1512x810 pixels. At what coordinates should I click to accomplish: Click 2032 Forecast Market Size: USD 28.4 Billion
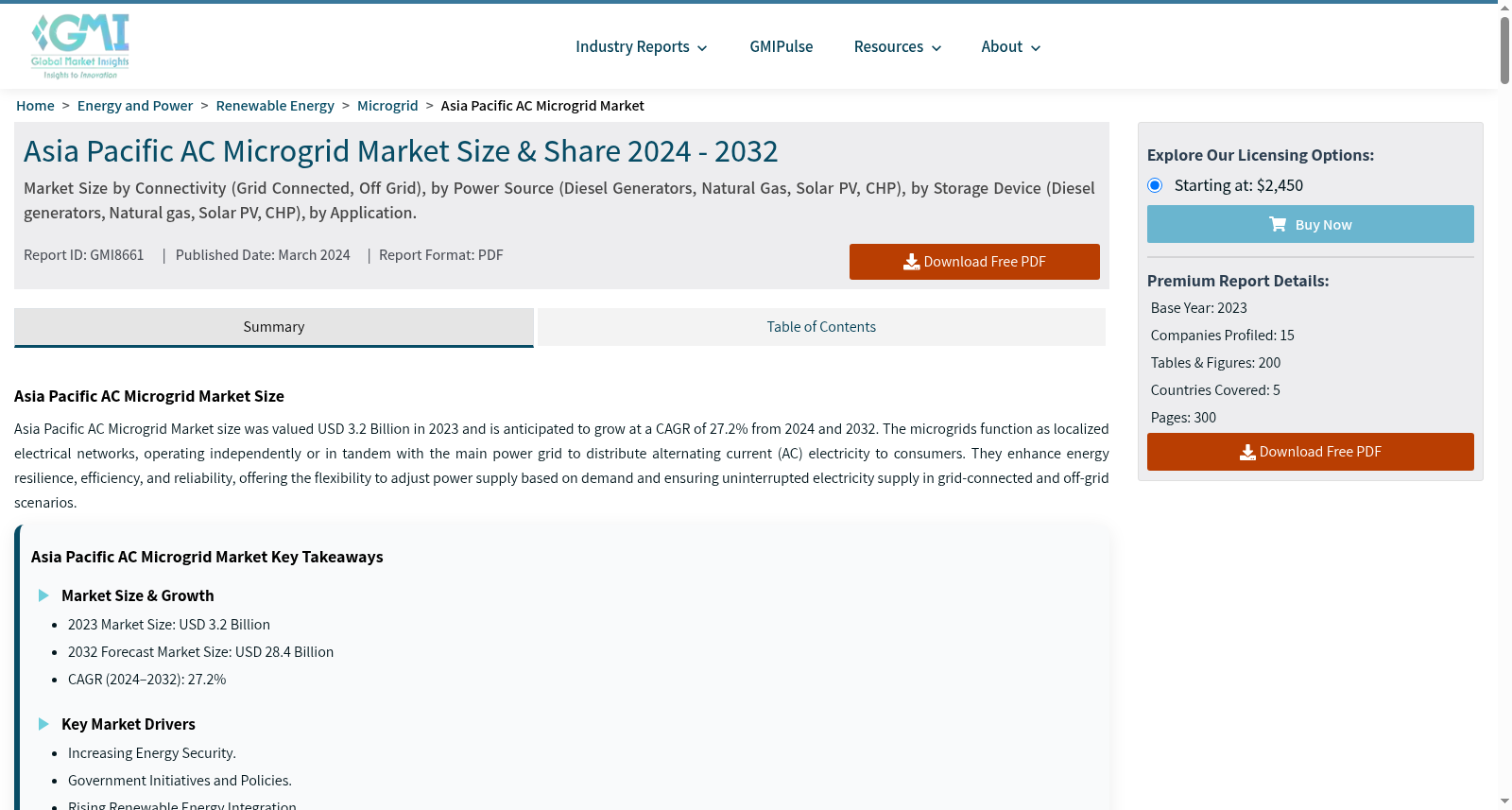[200, 652]
